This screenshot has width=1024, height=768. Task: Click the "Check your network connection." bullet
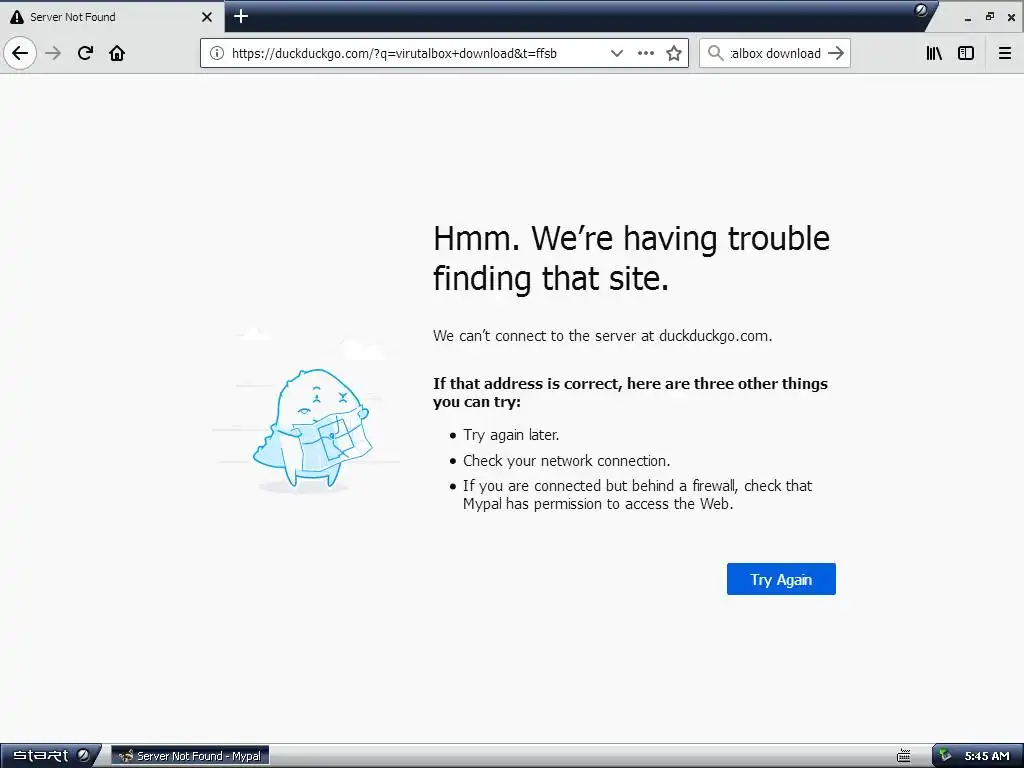[x=566, y=460]
